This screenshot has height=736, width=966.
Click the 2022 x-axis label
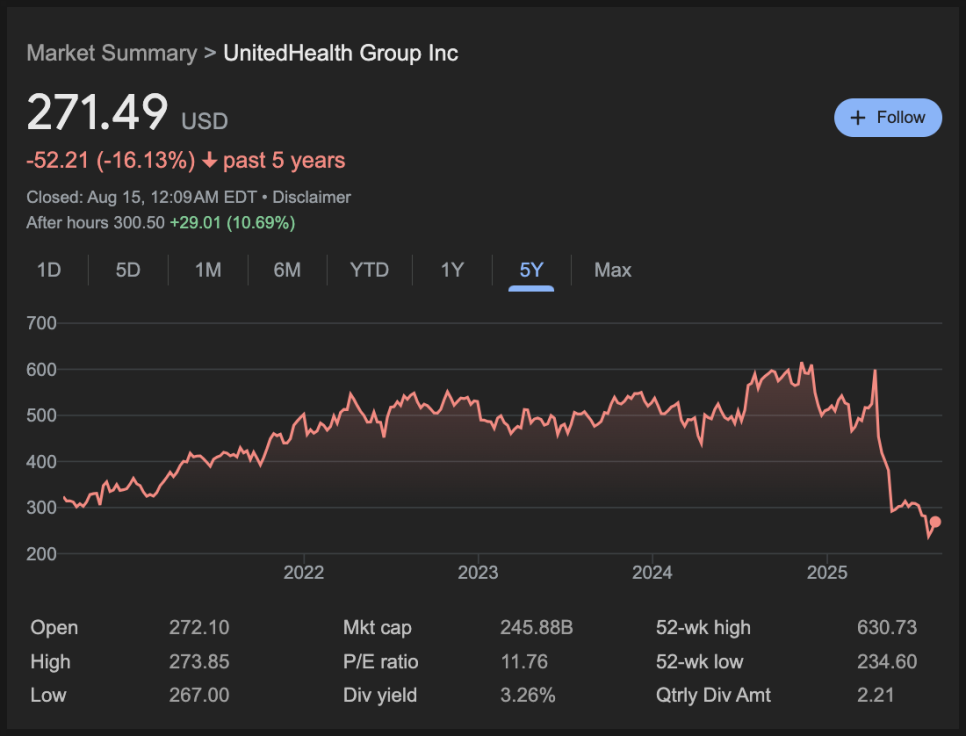pyautogui.click(x=304, y=572)
